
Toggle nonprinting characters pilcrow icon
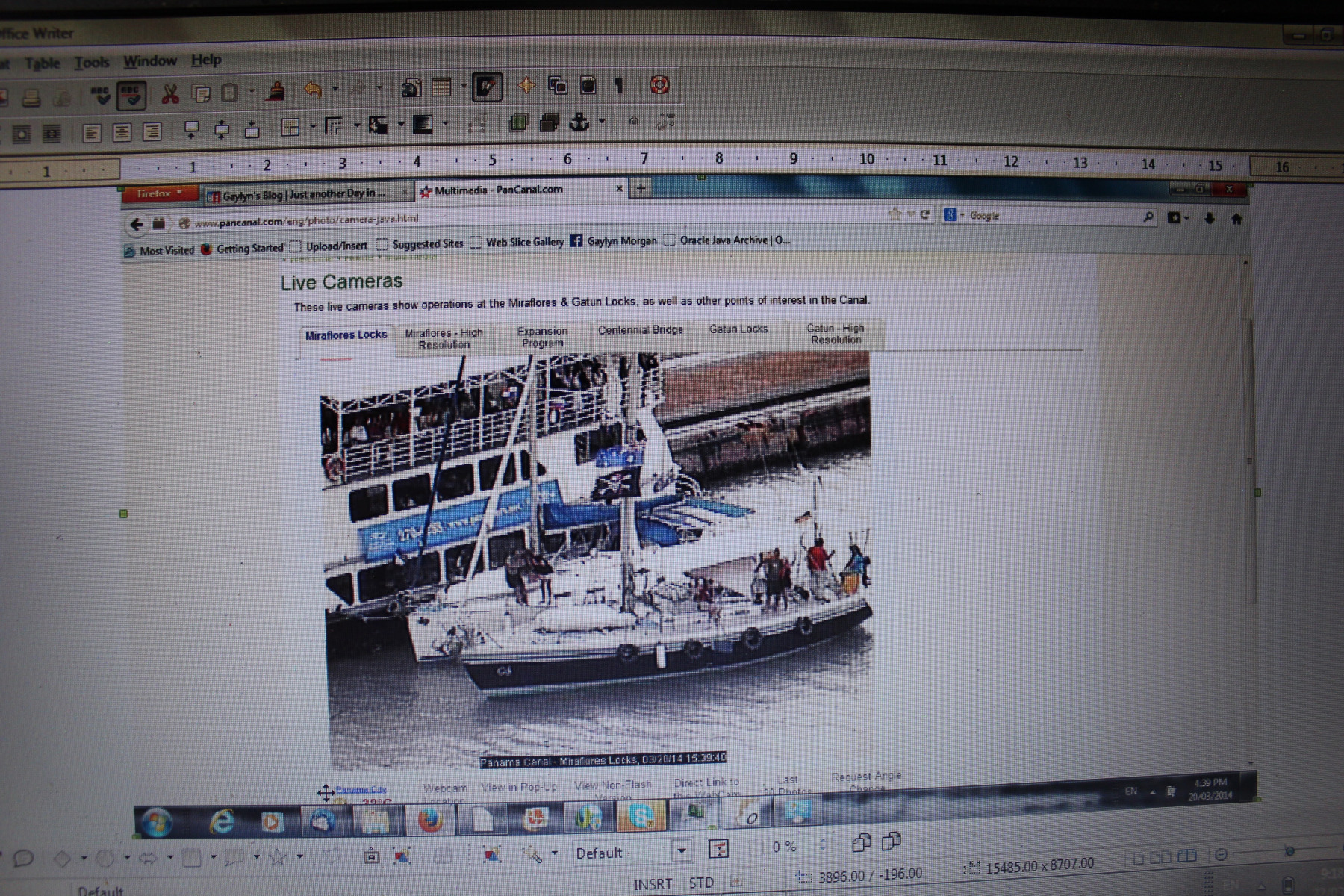619,85
